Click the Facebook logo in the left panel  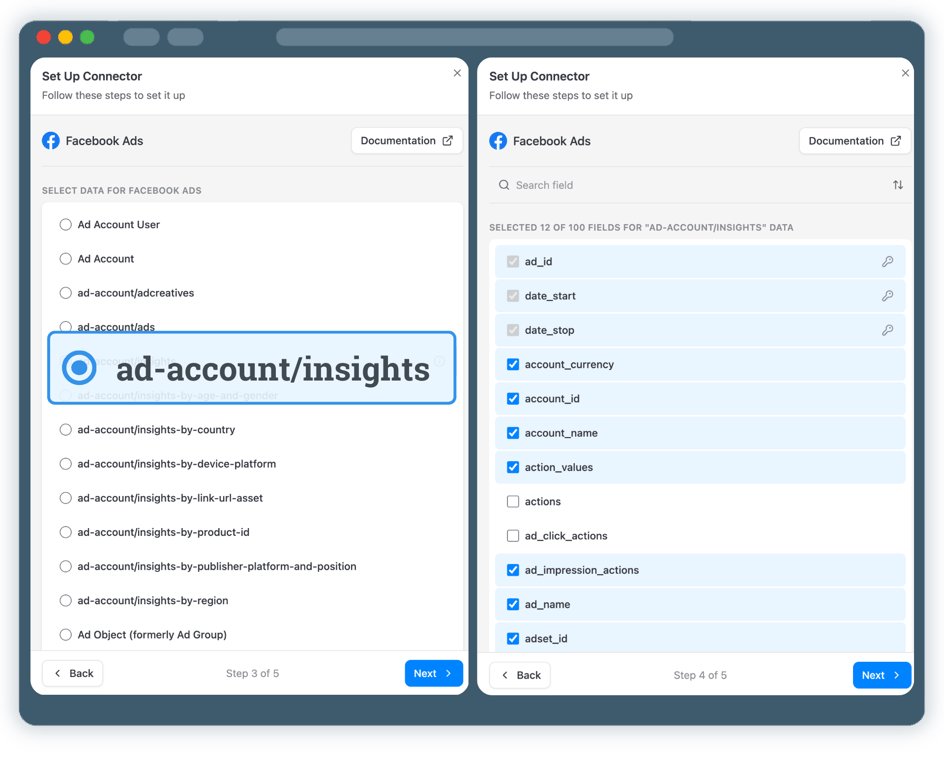coord(51,141)
